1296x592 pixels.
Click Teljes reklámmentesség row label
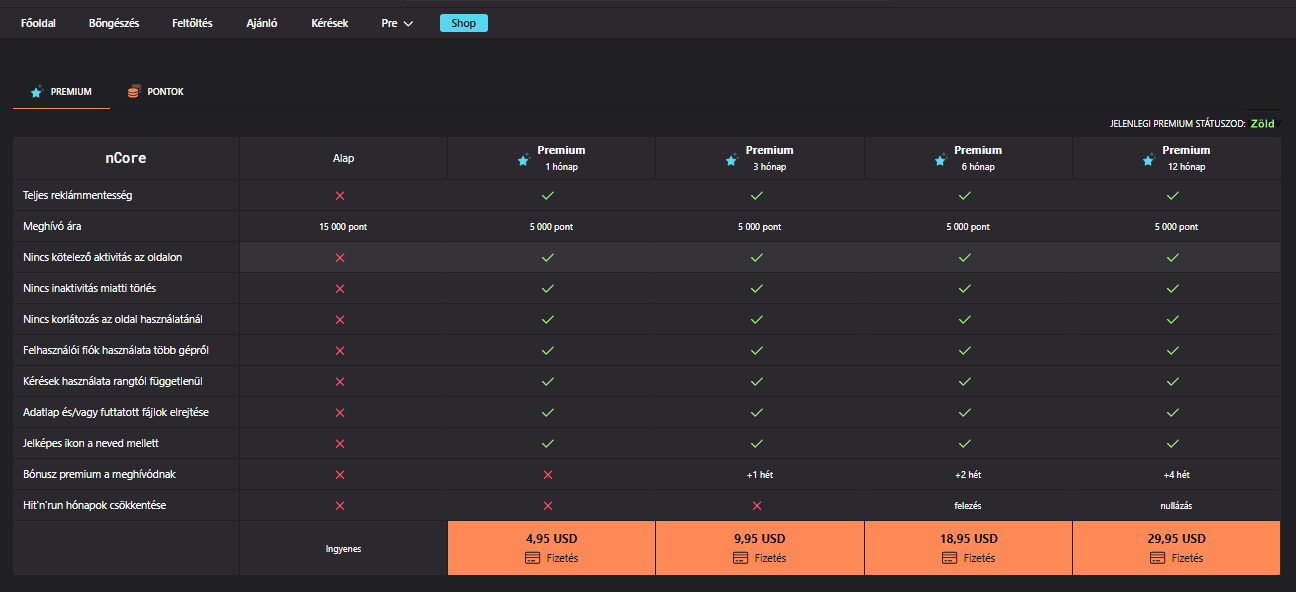point(78,196)
